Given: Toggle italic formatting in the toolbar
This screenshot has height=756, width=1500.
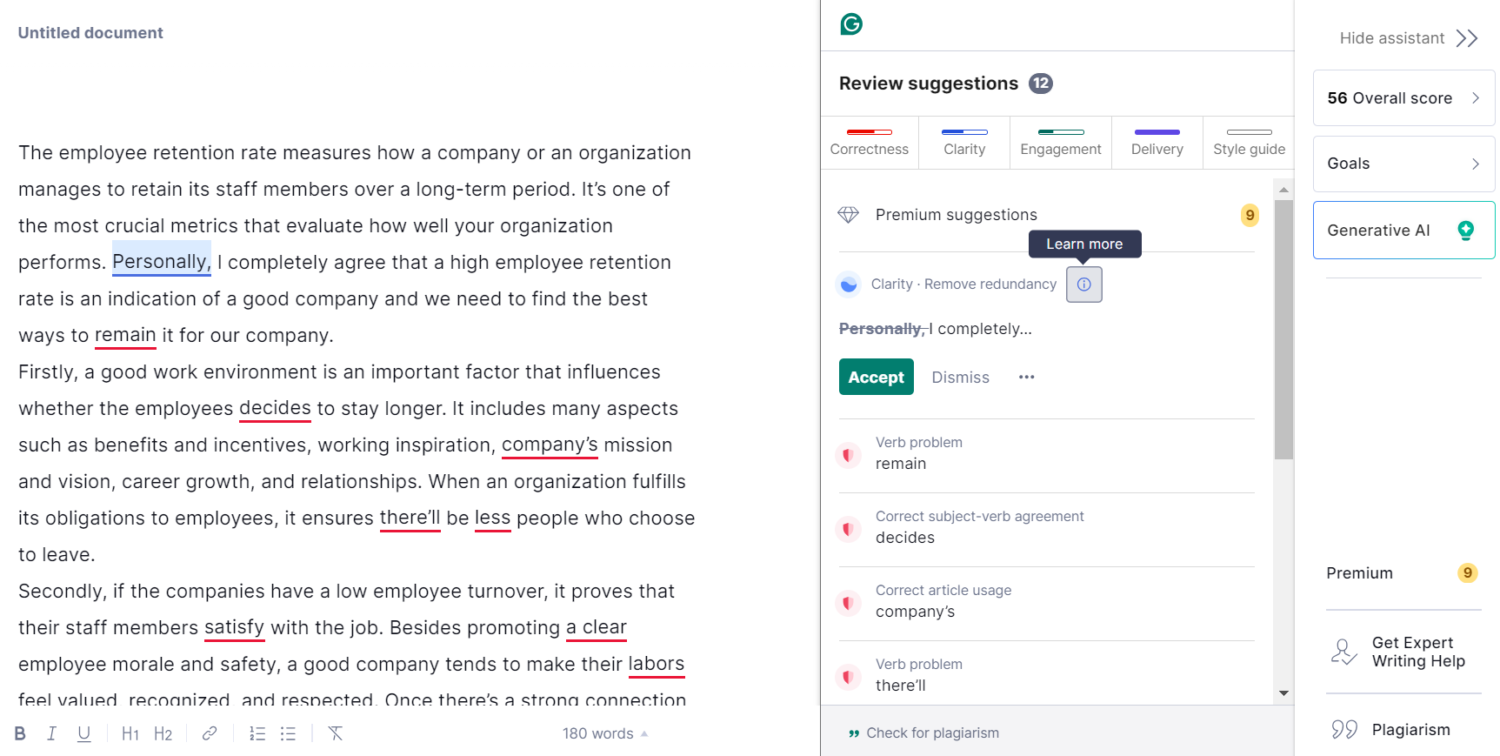Looking at the screenshot, I should point(52,734).
